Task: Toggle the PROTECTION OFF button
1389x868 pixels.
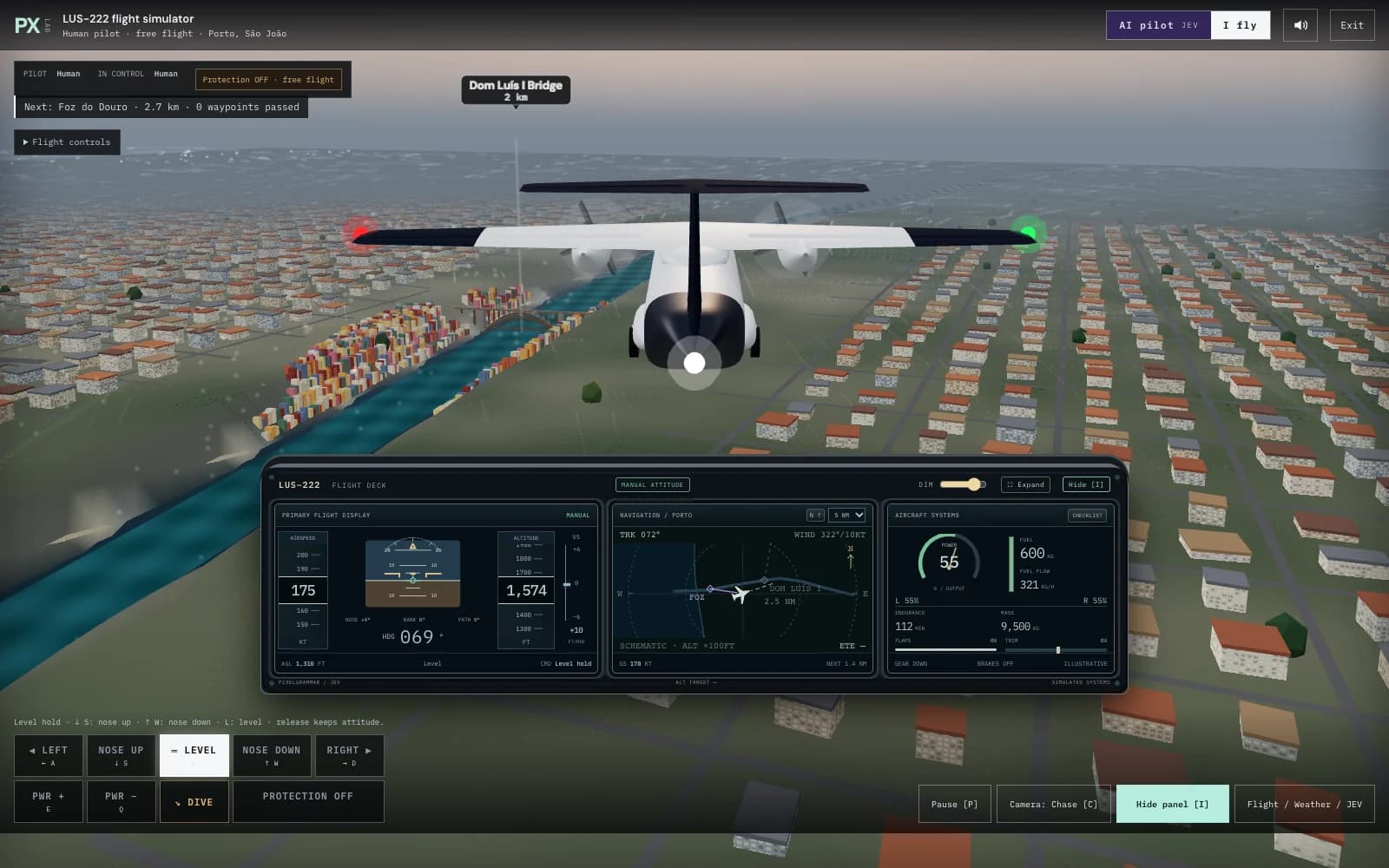Action: click(308, 801)
